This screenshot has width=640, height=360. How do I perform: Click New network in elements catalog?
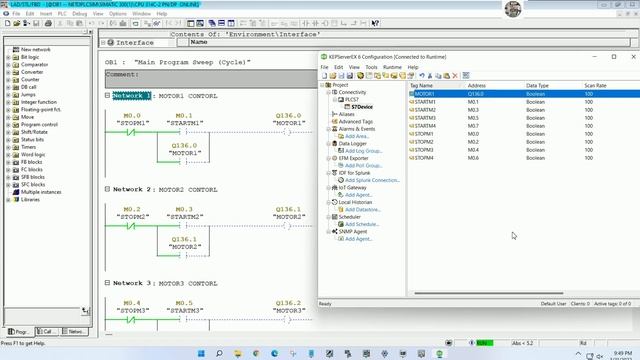[36, 49]
